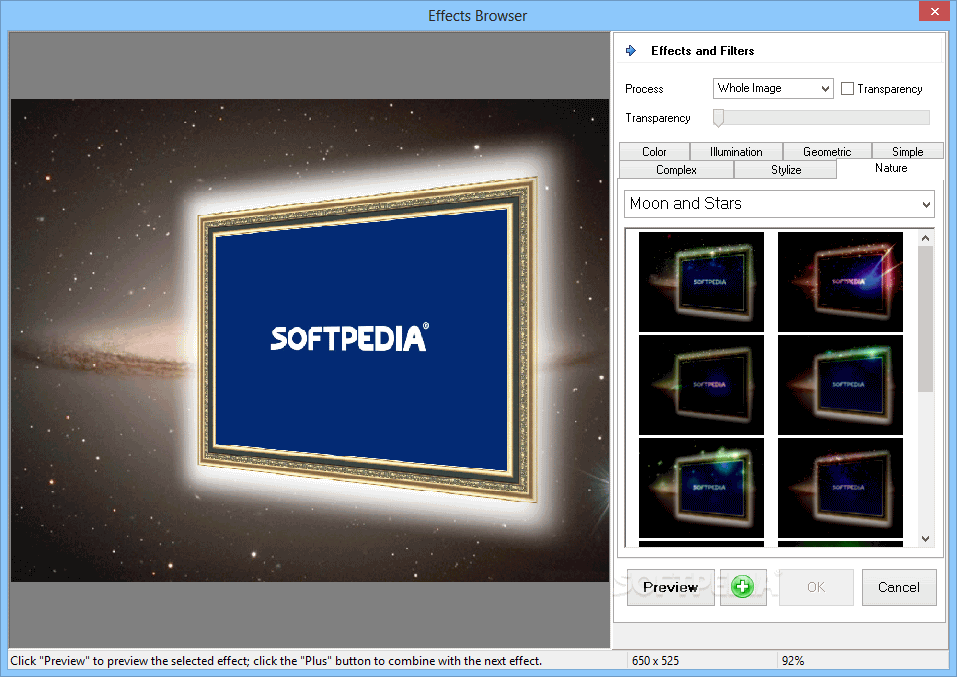Open the Moon and Stars effect dropdown
This screenshot has height=677, width=957.
[779, 204]
